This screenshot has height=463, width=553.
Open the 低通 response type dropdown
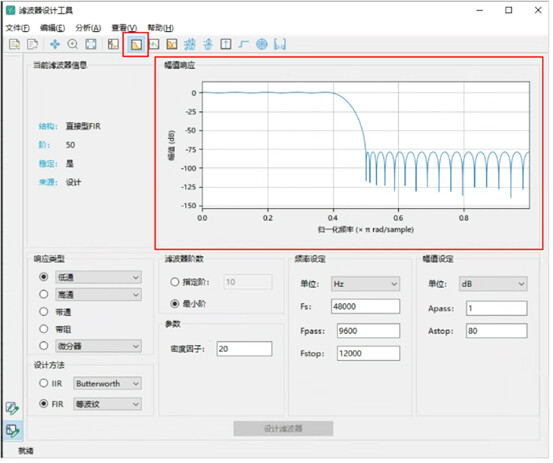tap(98, 279)
